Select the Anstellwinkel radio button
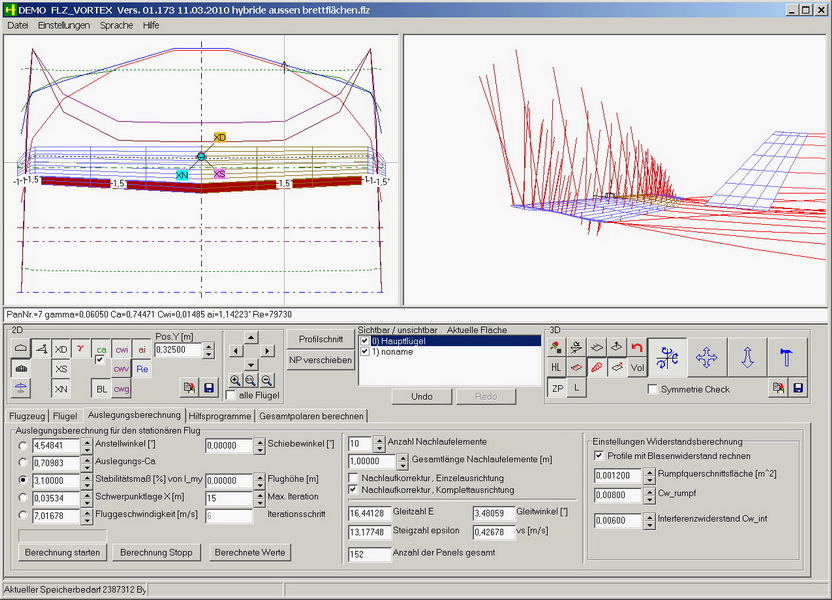Image resolution: width=832 pixels, height=600 pixels. [x=23, y=445]
